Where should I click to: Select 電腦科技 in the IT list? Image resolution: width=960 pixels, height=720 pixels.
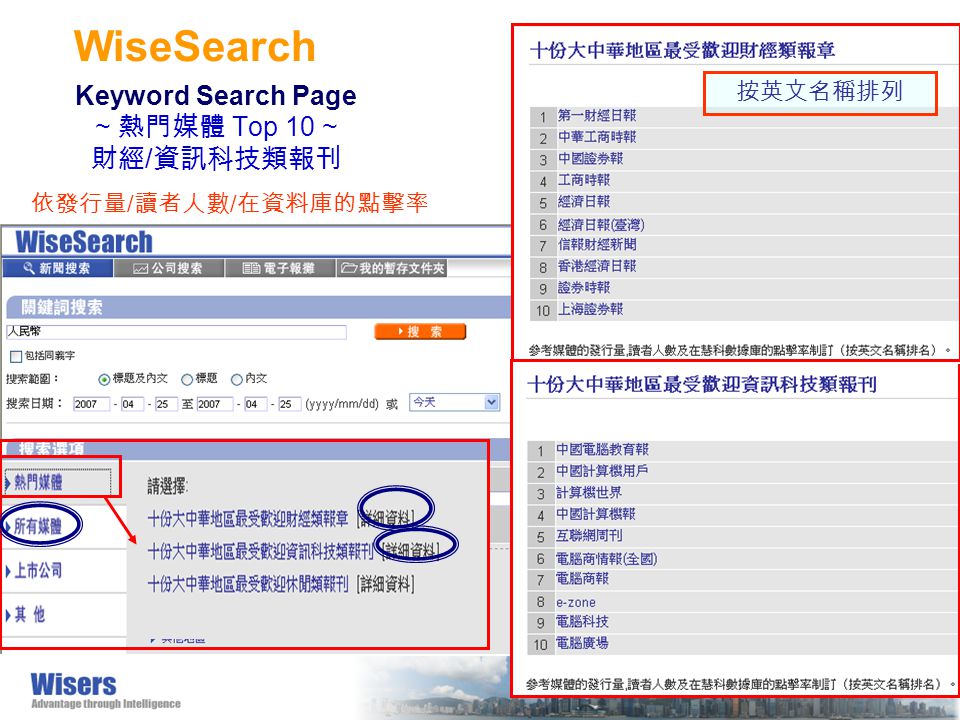point(582,621)
